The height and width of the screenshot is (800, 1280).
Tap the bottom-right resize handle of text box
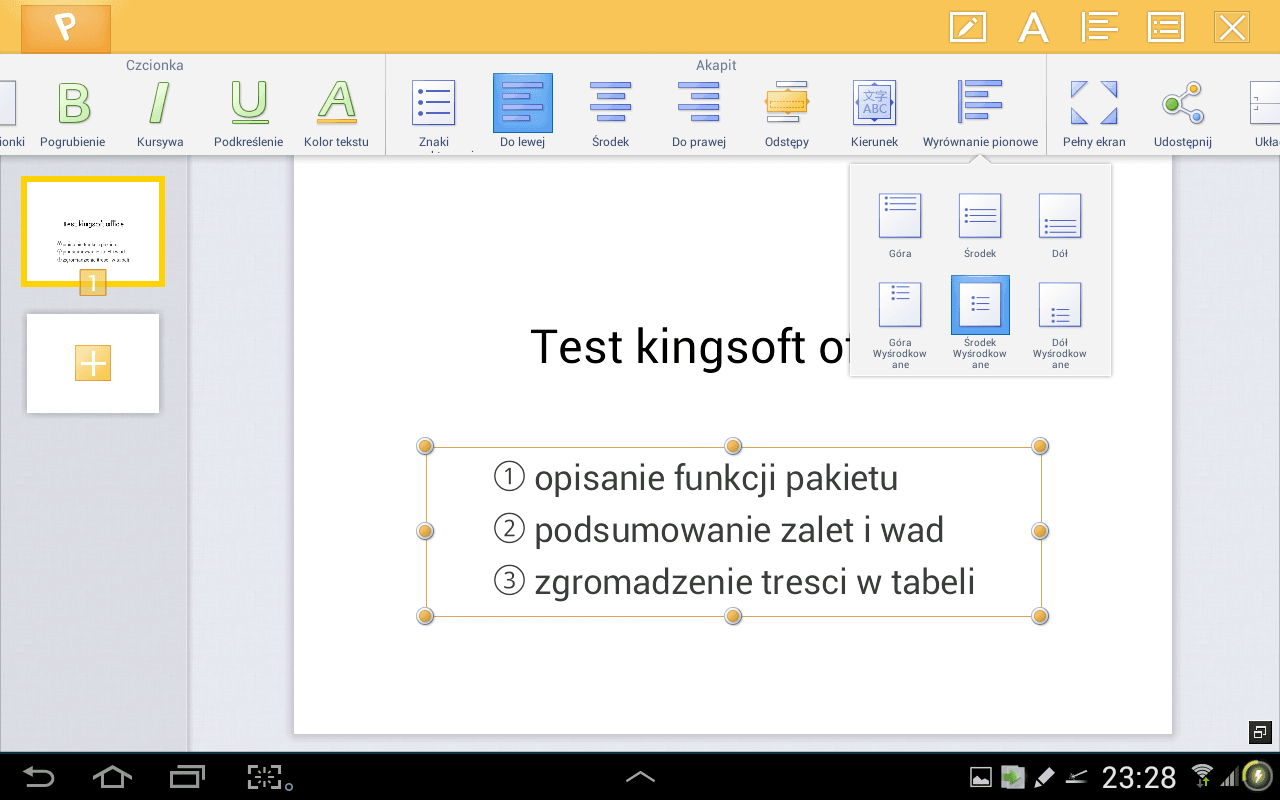click(x=1040, y=616)
